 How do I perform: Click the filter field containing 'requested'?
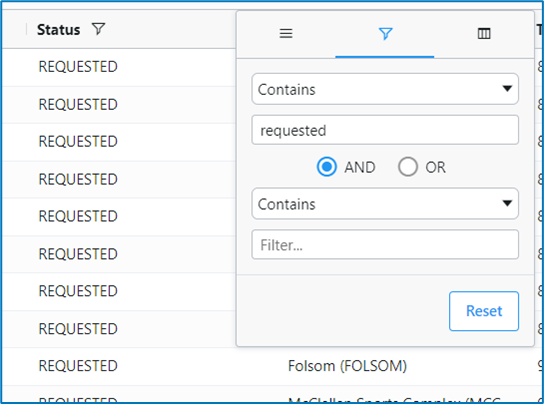(385, 130)
